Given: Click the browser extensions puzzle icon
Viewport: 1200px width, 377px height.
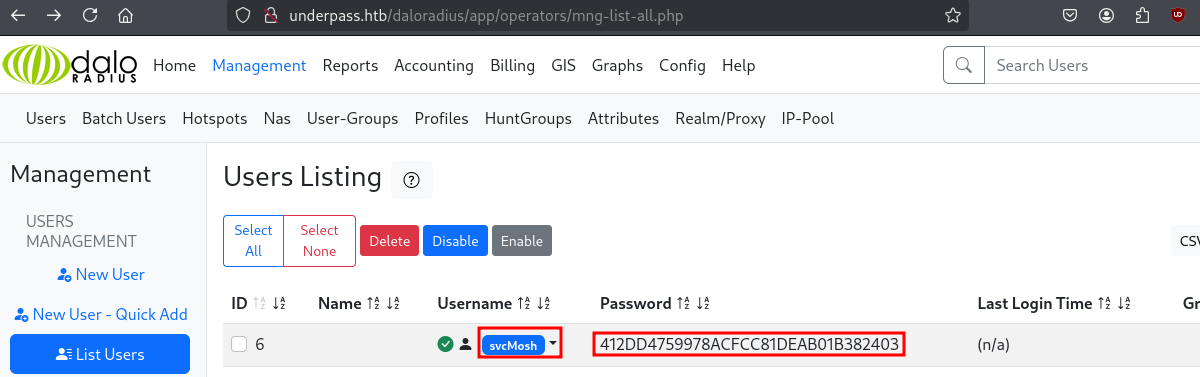Looking at the screenshot, I should (1143, 16).
